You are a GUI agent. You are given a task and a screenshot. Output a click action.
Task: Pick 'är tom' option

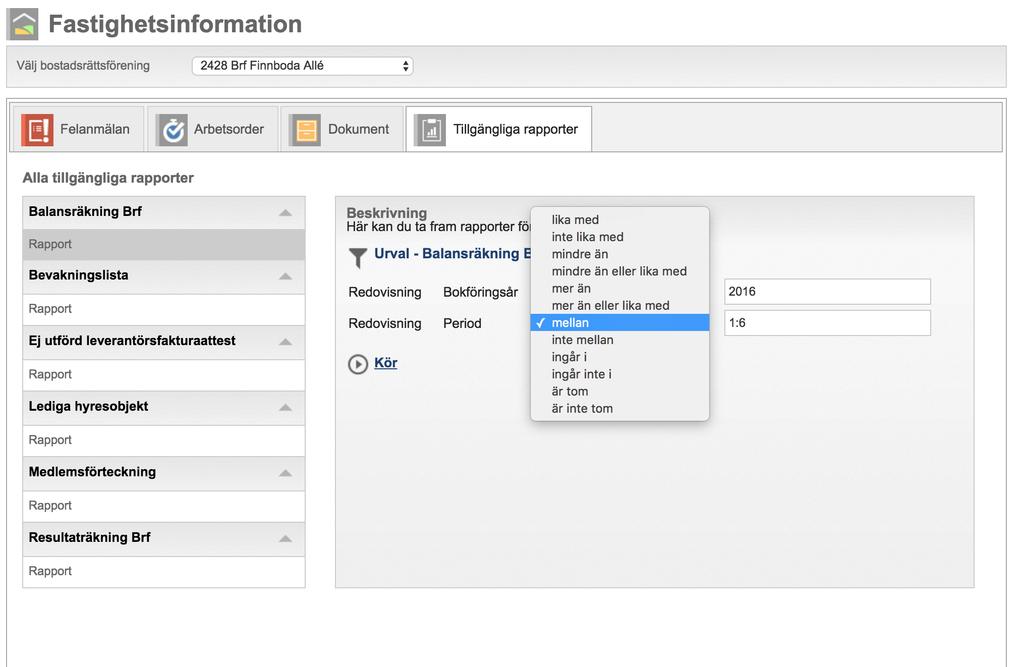(x=620, y=391)
